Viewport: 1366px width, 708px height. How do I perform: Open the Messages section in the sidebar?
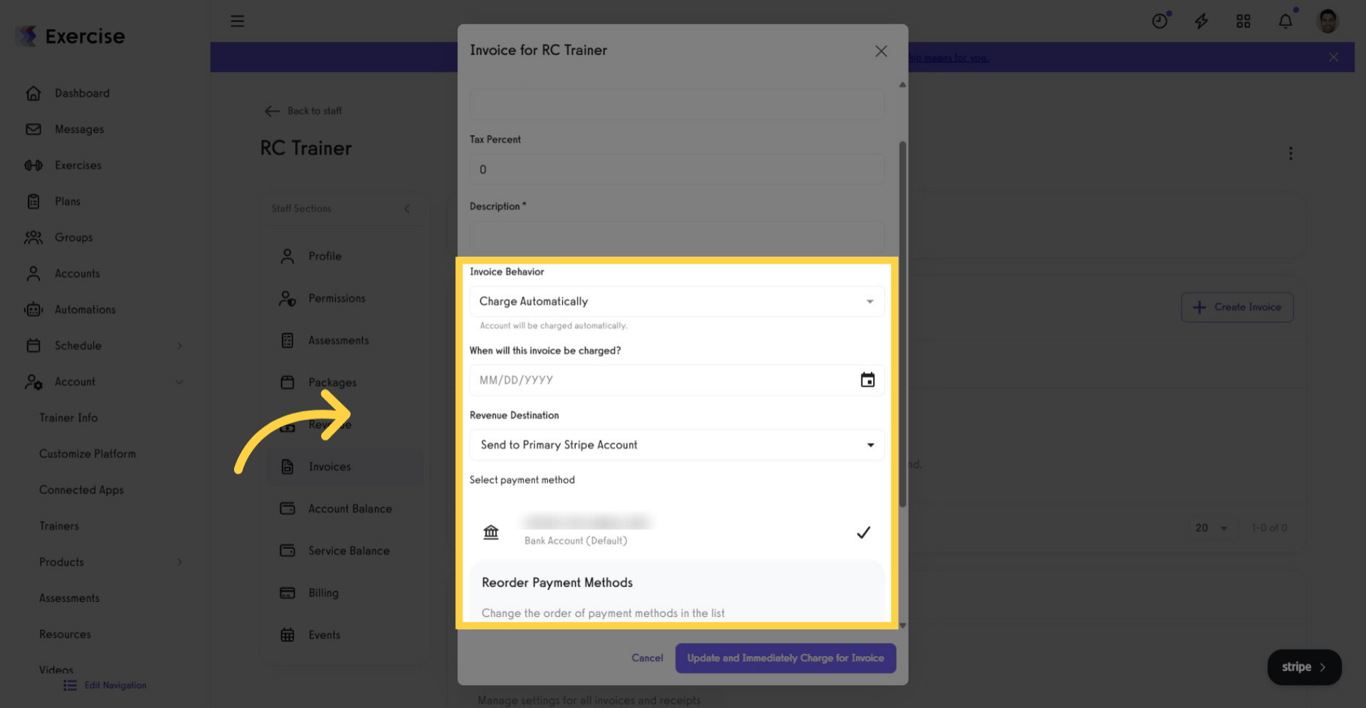(77, 129)
